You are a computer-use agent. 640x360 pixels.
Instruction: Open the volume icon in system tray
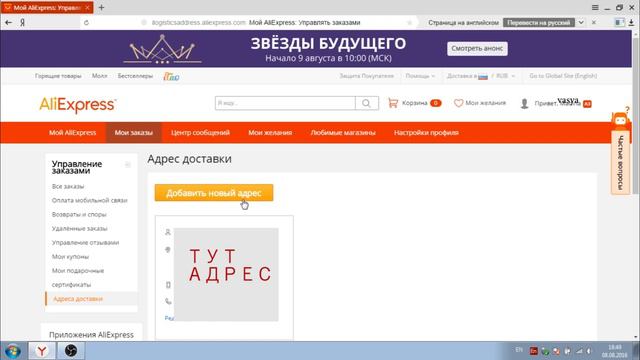tap(589, 351)
